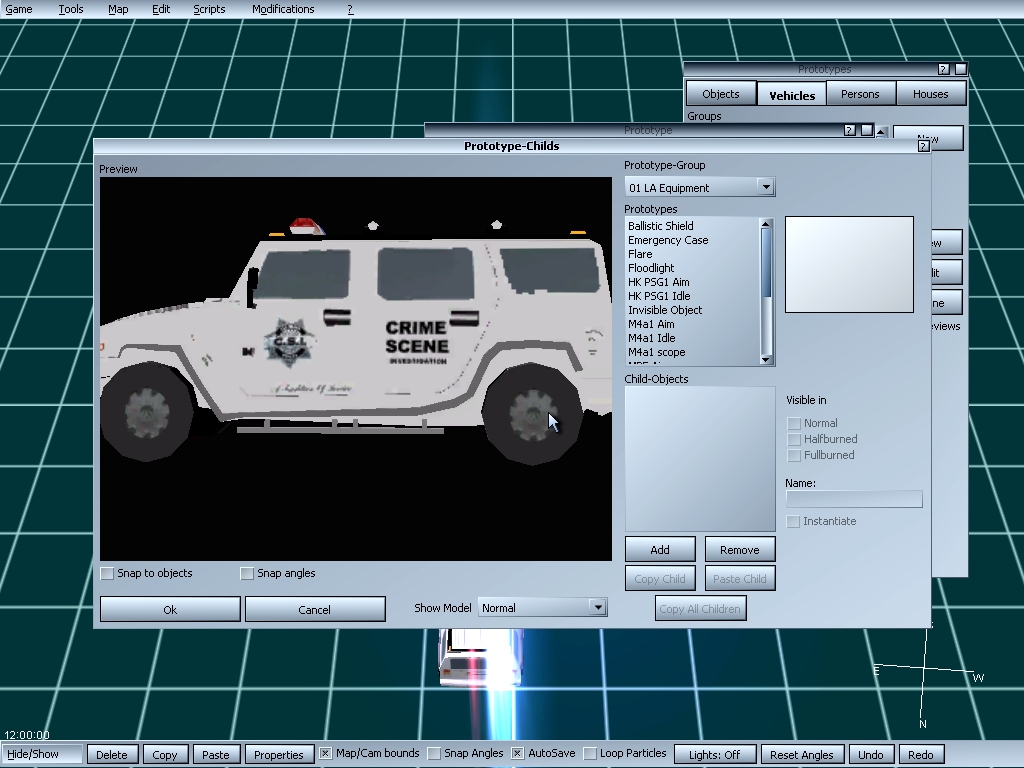This screenshot has width=1024, height=768.
Task: Click the help icon in Prototypes window title bar
Action: pyautogui.click(x=943, y=69)
